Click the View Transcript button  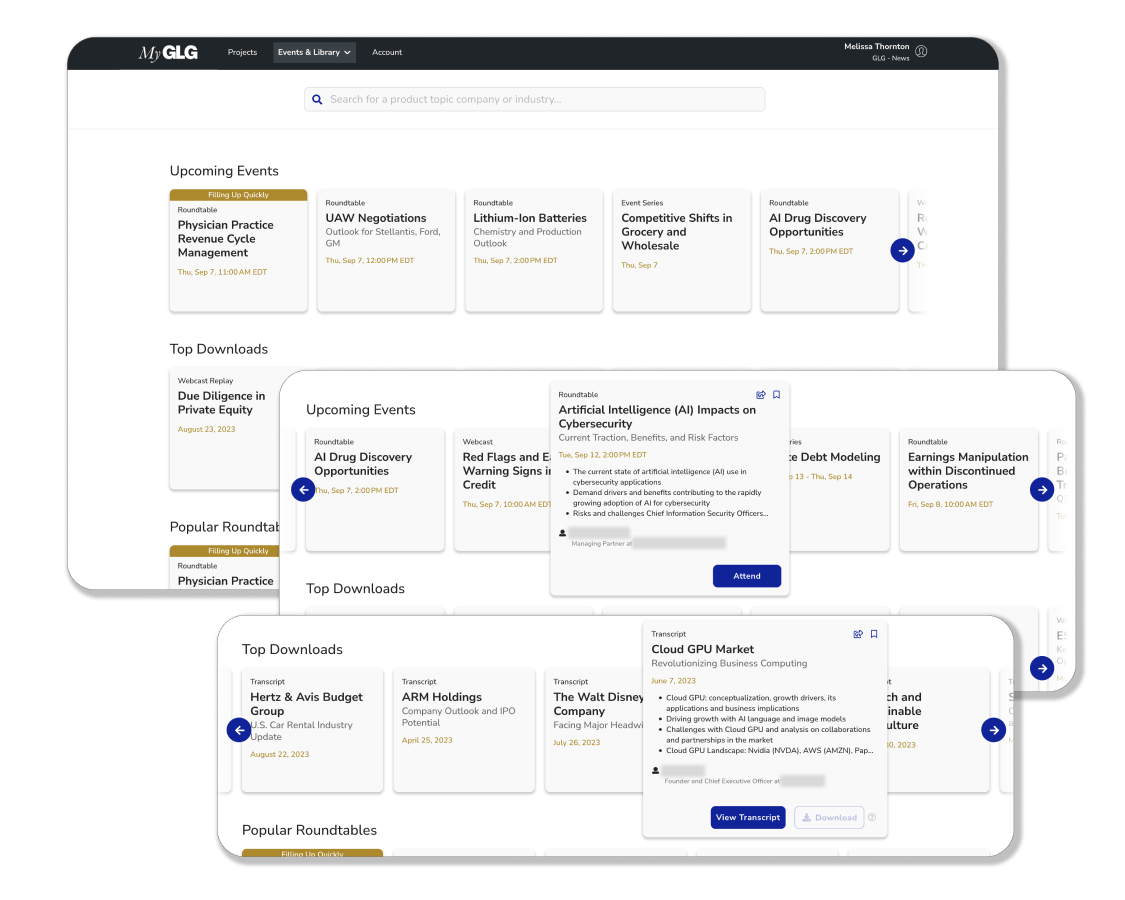coord(748,817)
